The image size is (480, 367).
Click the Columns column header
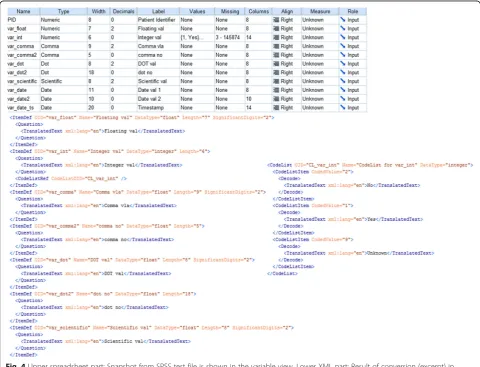[258, 11]
